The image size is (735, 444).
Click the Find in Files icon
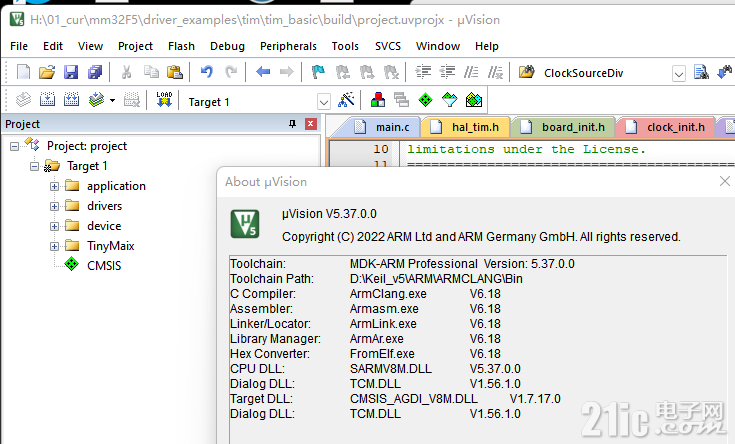(526, 72)
